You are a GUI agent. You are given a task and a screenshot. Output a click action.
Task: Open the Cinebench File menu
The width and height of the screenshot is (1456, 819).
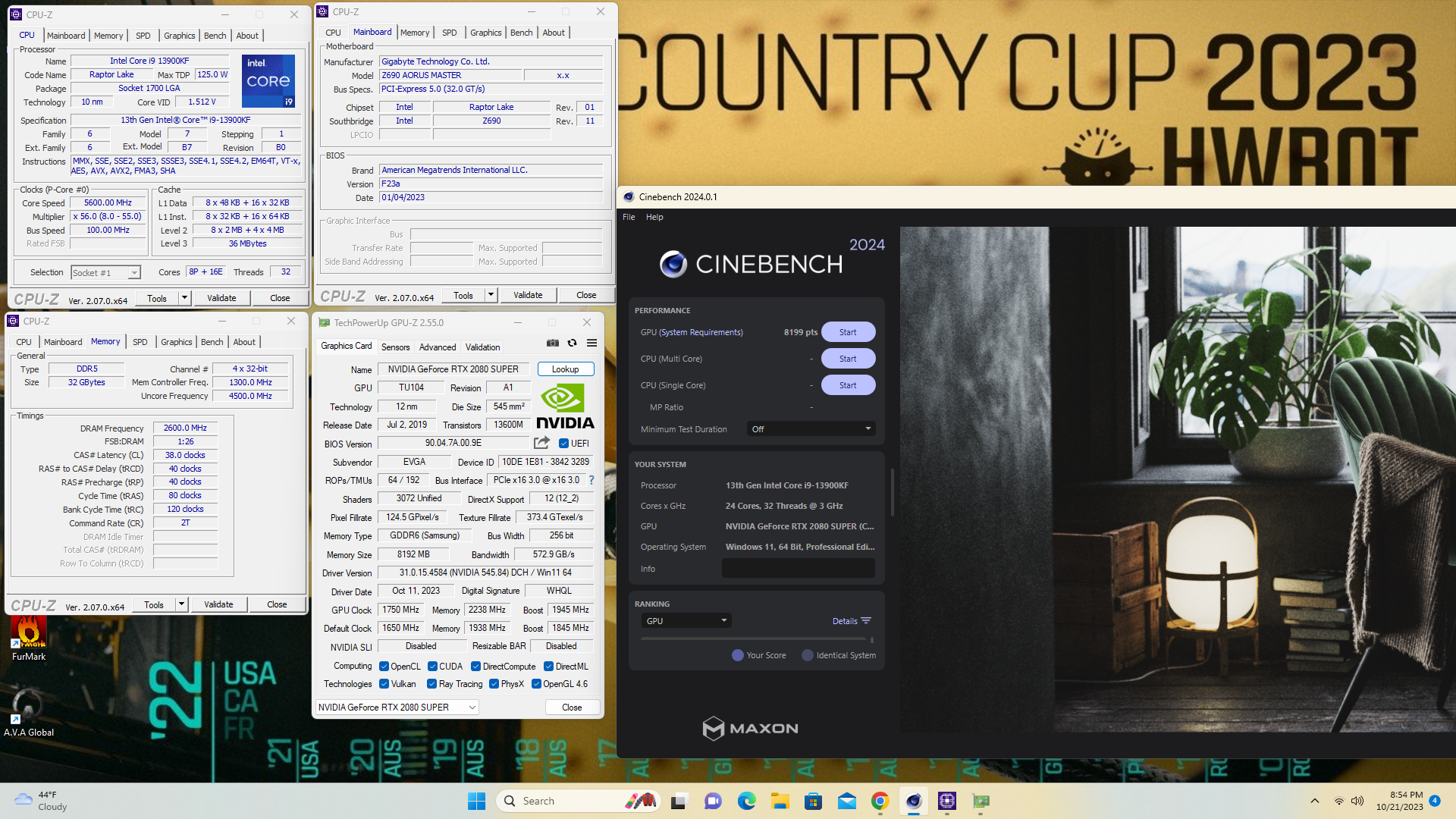coord(629,217)
